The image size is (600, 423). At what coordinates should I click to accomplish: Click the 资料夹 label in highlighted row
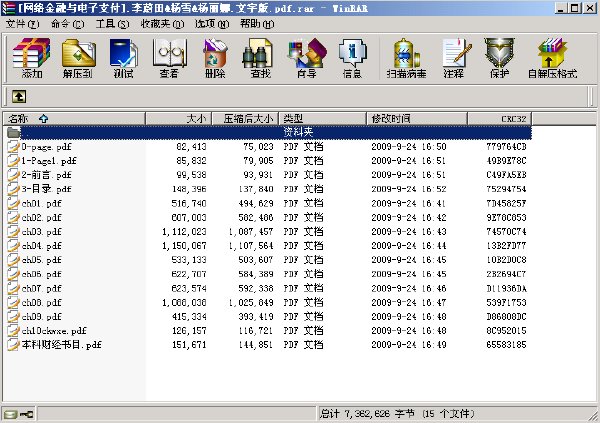(298, 132)
